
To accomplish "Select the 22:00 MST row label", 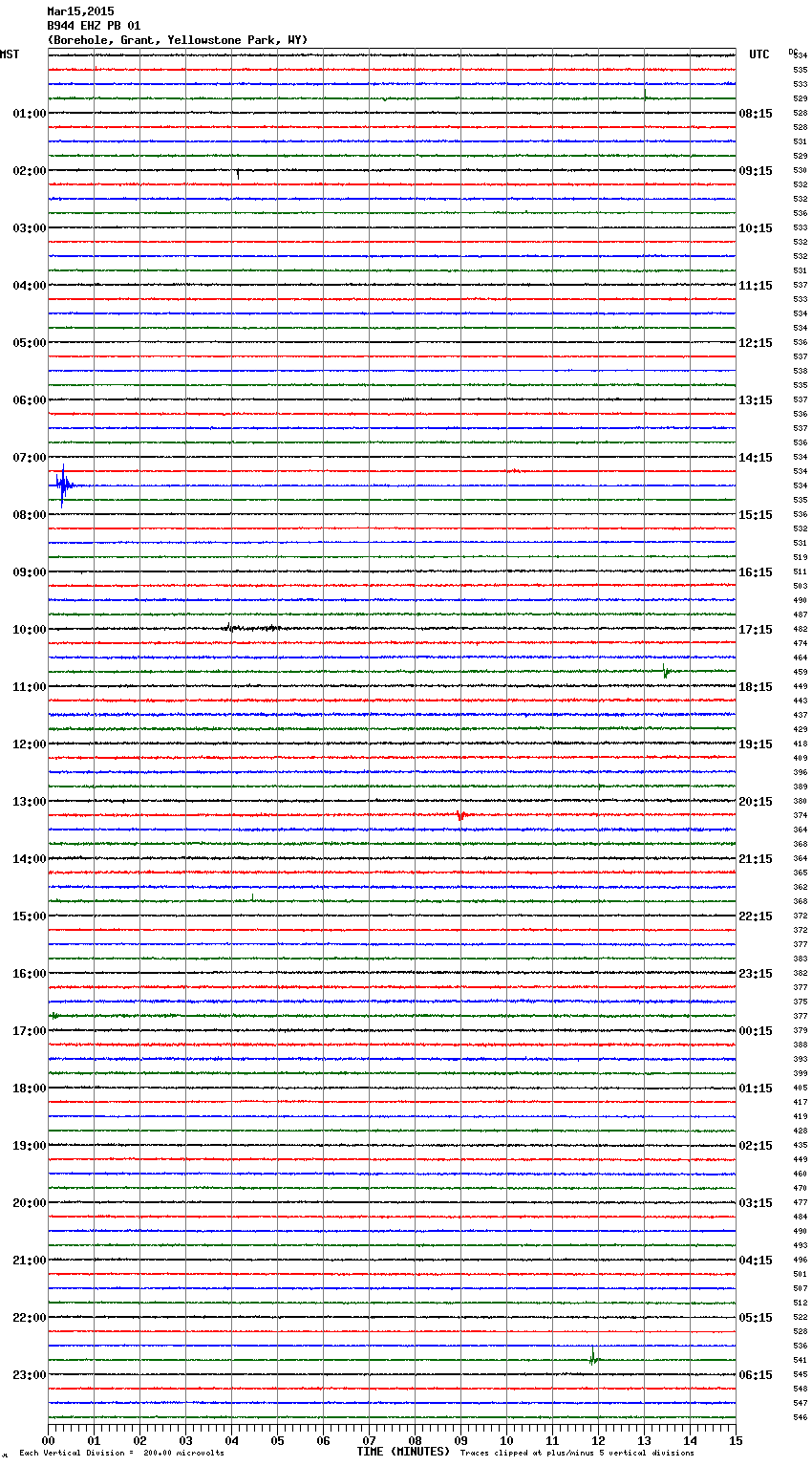I will [x=30, y=1318].
